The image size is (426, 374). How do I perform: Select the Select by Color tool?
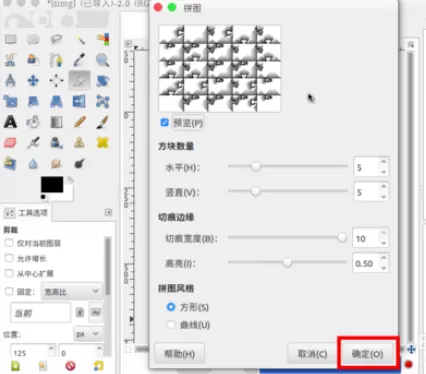point(103,39)
